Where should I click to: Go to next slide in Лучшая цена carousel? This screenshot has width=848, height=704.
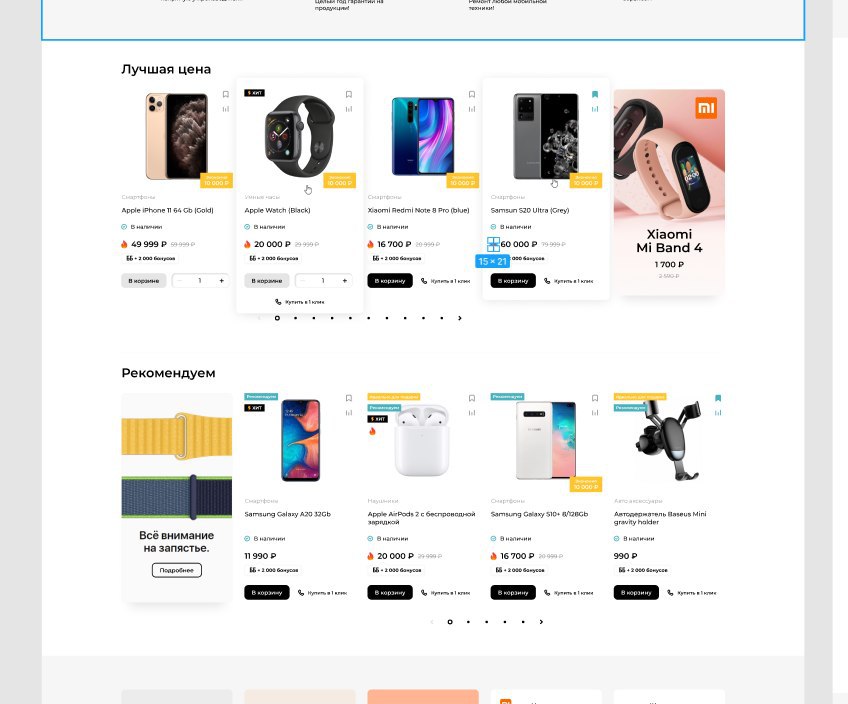click(460, 318)
